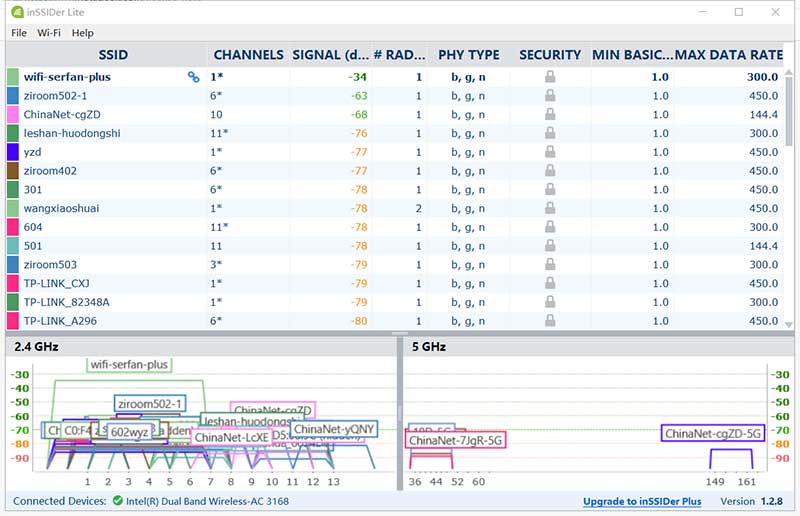The height and width of the screenshot is (516, 800).
Task: Click the lock icon in 501 row
Action: click(x=550, y=245)
